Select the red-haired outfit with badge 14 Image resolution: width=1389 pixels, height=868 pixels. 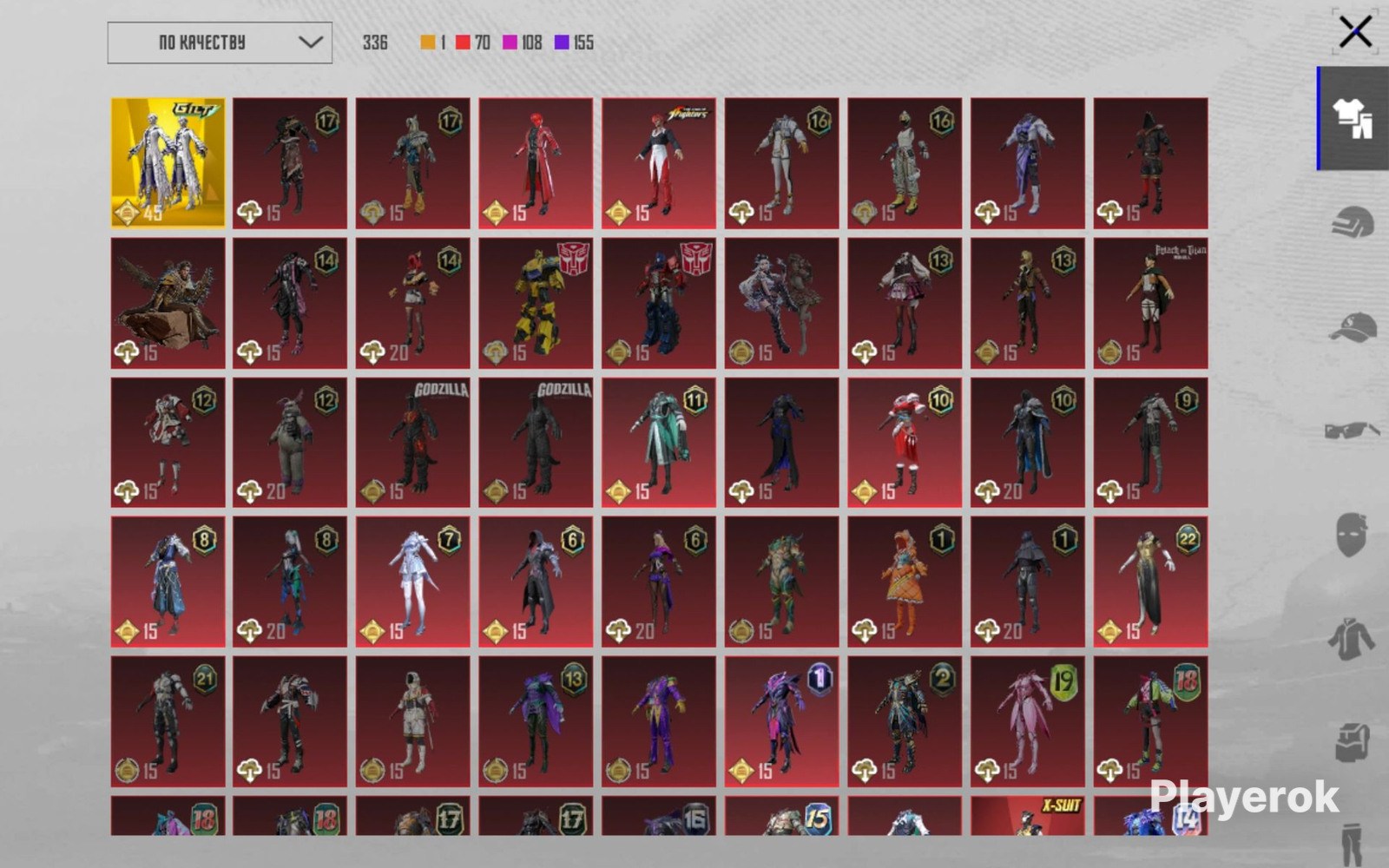(x=412, y=303)
